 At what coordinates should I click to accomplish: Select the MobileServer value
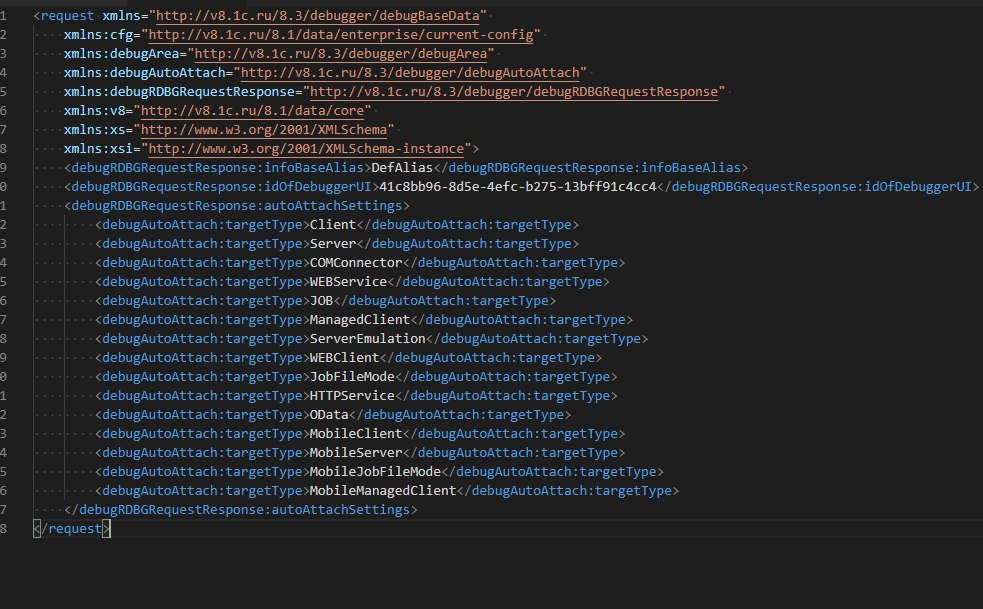pos(356,452)
